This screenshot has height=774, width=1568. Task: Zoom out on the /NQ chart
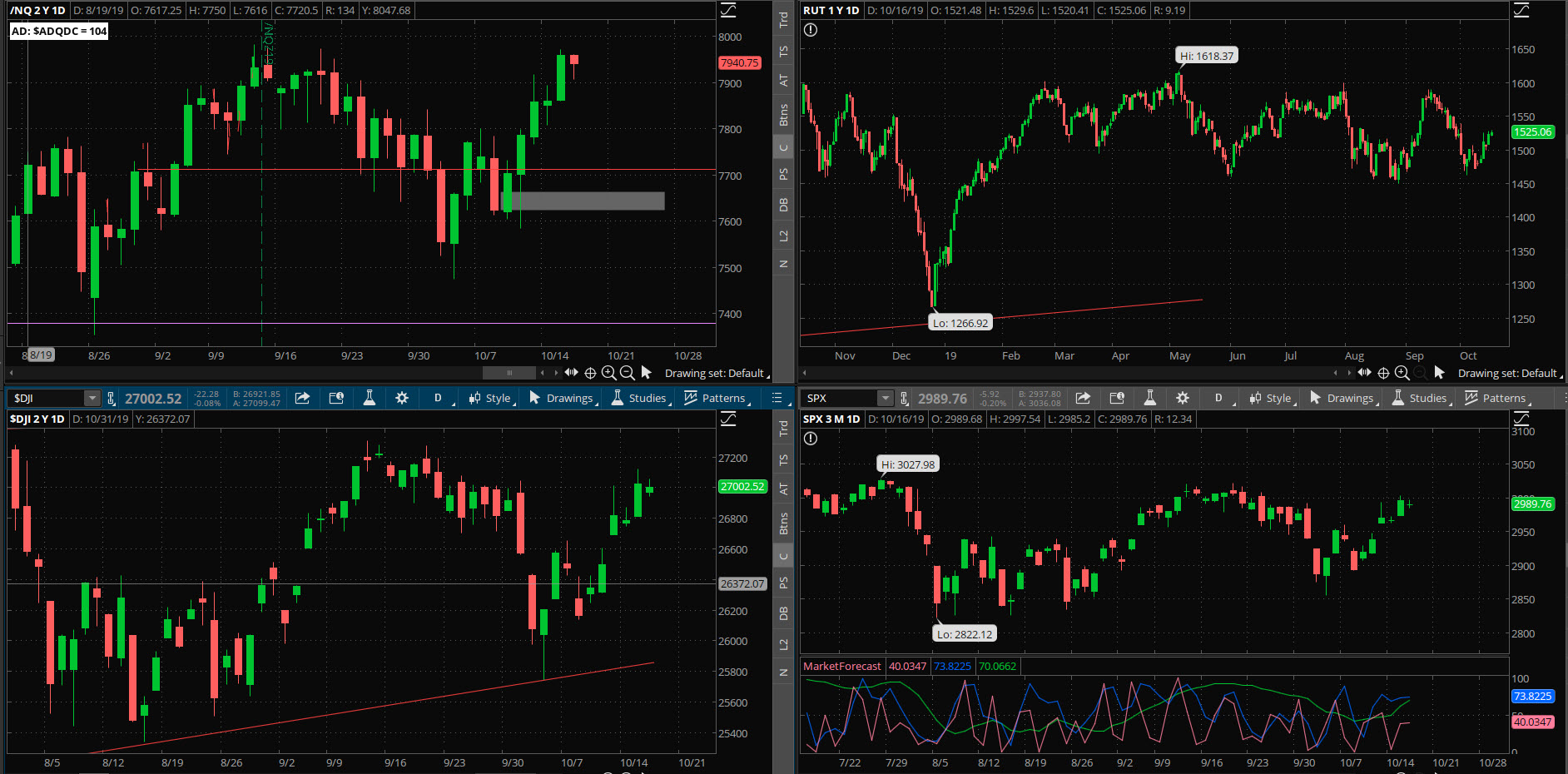(x=628, y=373)
